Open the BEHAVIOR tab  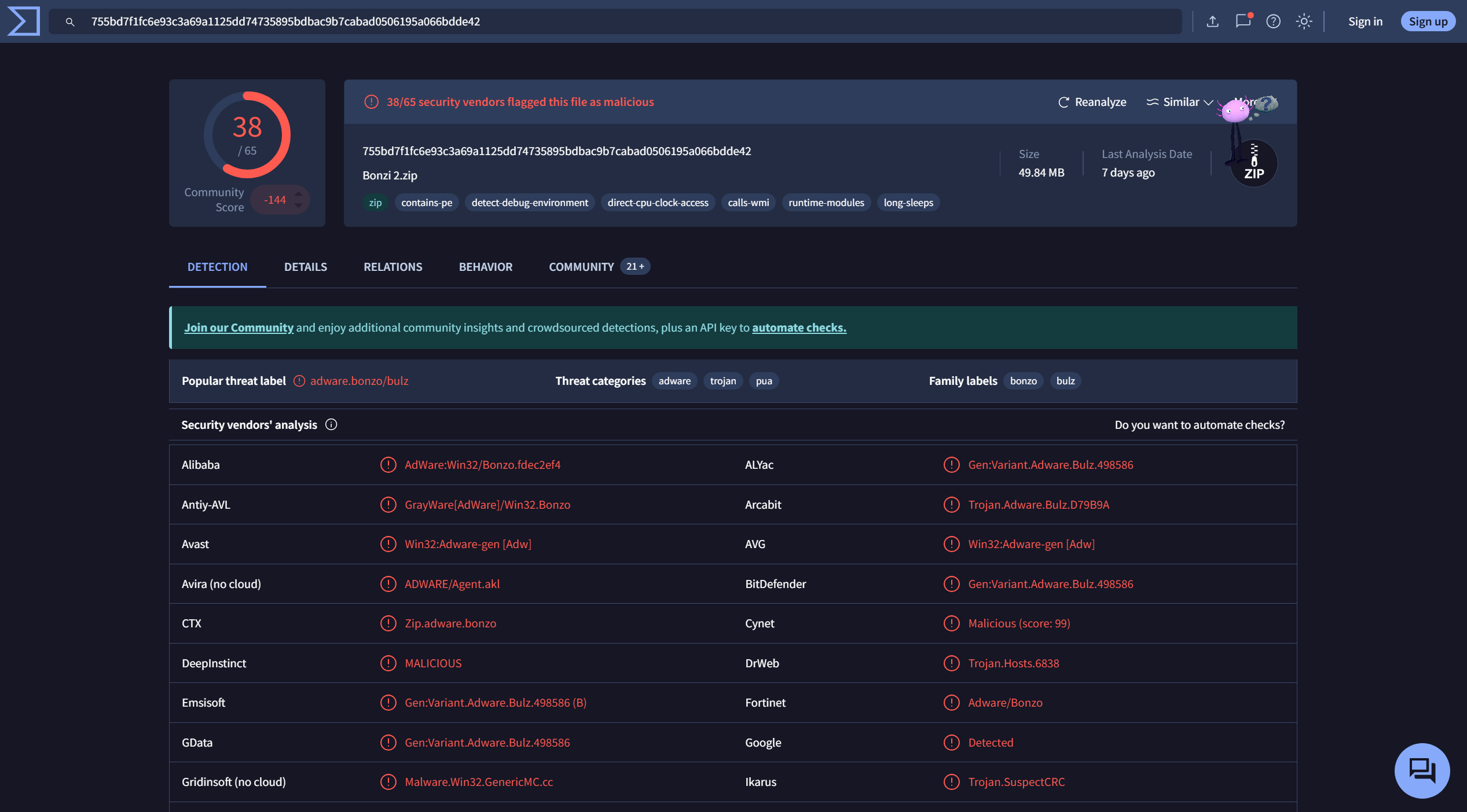(485, 267)
